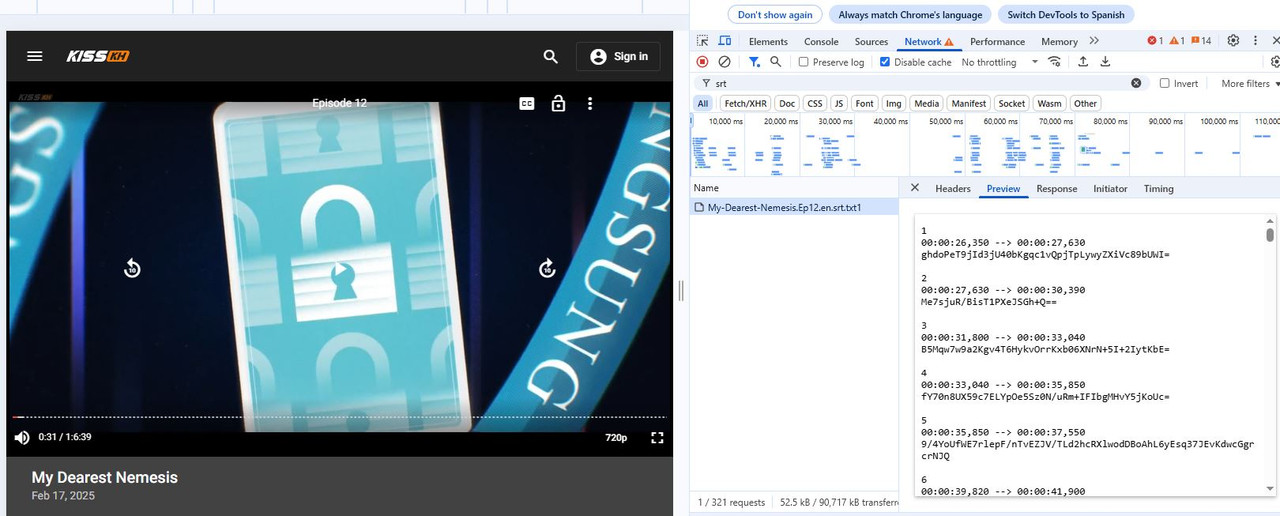The height and width of the screenshot is (516, 1280).
Task: Switch to the Sources tab
Action: 871,42
